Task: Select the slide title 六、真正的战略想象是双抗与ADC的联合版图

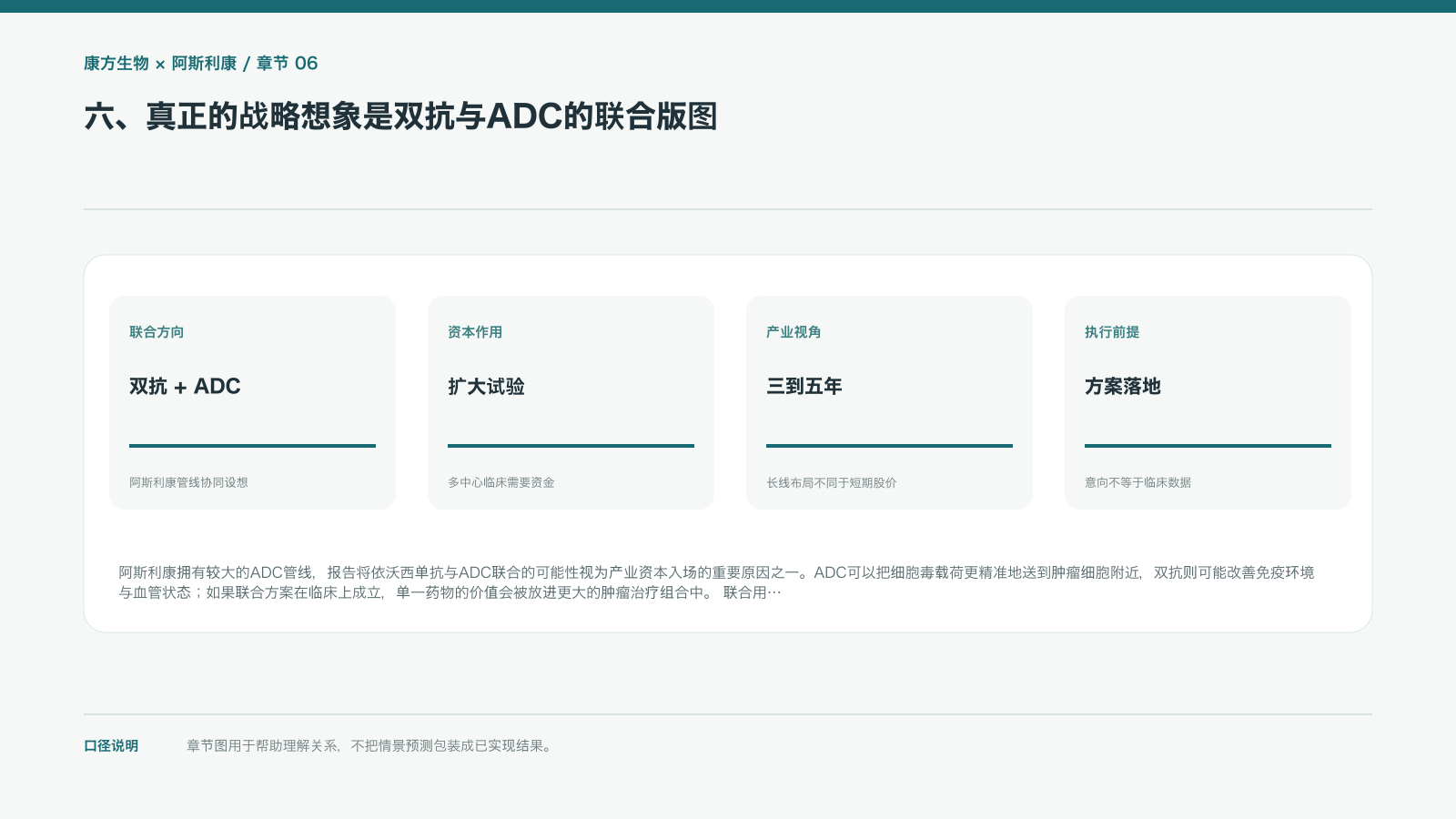Action: point(400,116)
